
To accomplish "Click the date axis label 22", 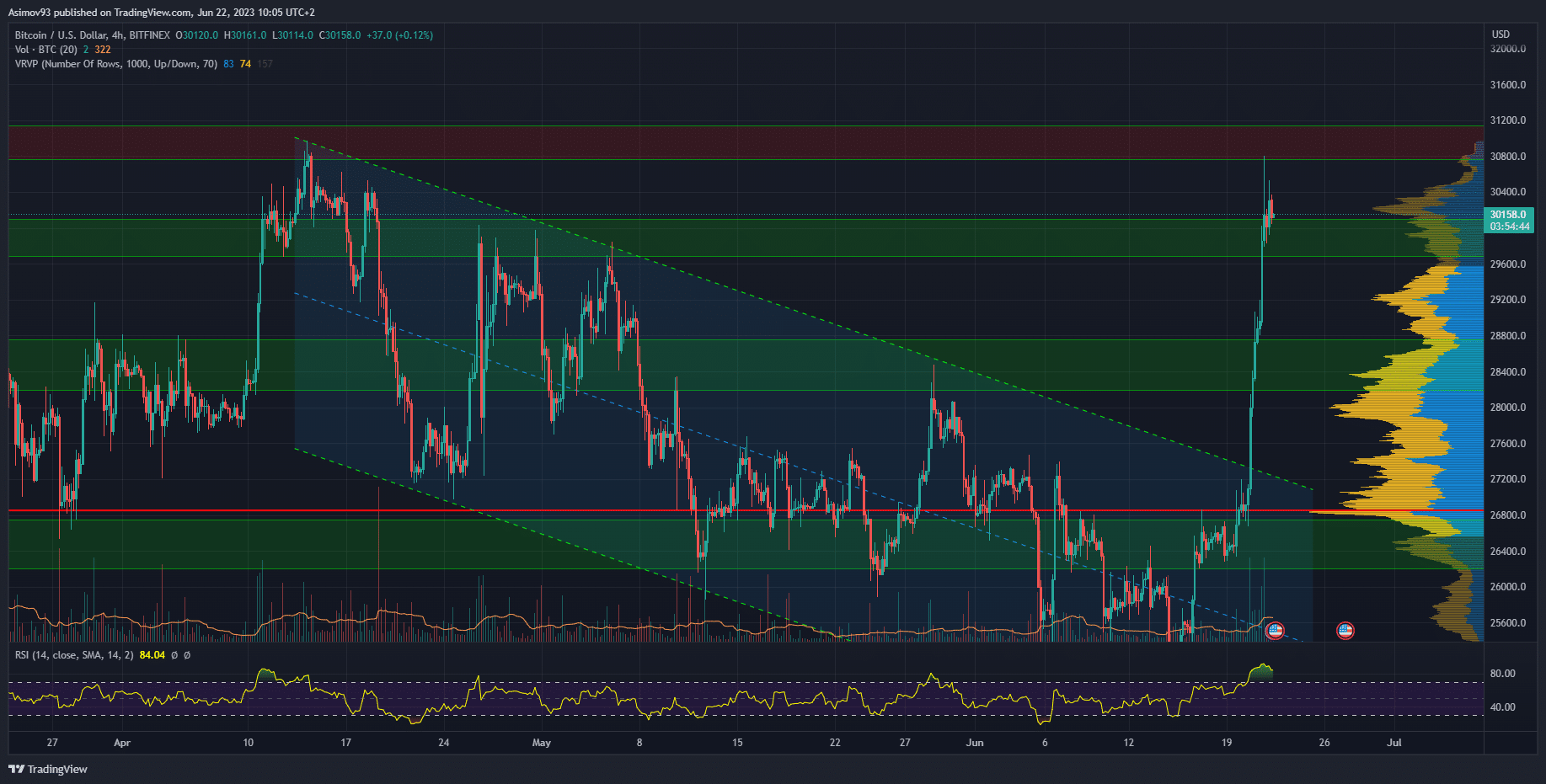I will 835,743.
